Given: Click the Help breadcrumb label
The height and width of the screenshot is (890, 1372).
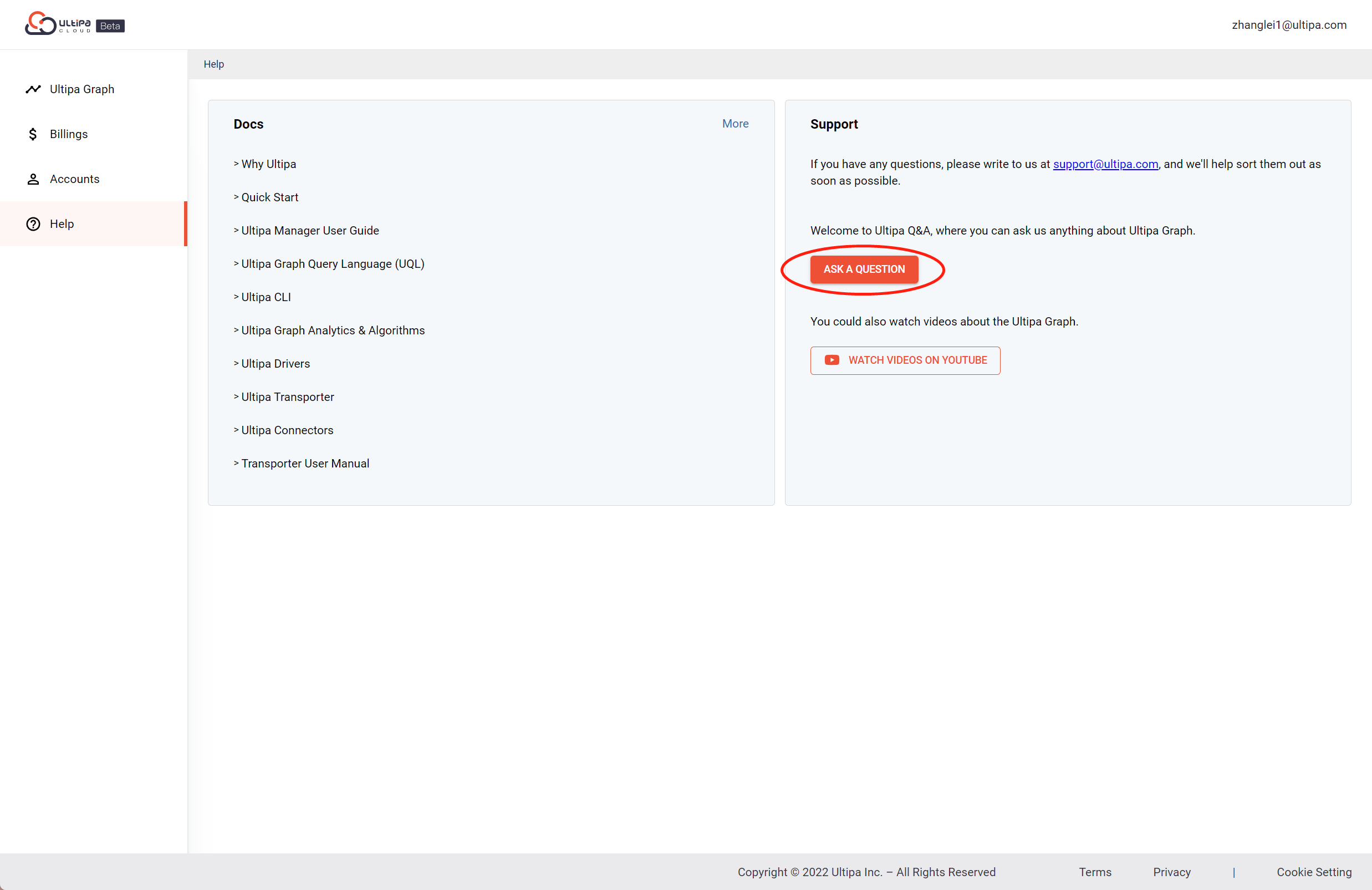Looking at the screenshot, I should (213, 64).
